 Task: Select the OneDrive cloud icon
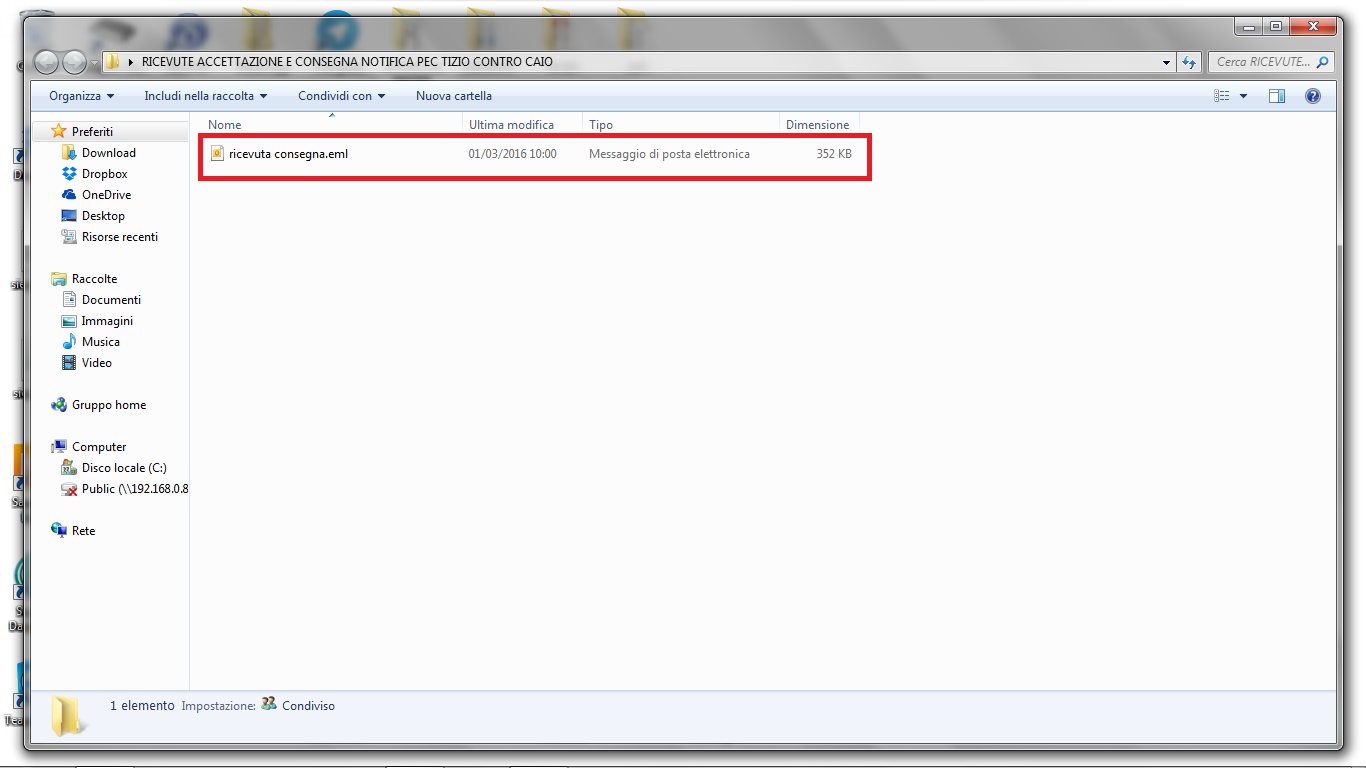(x=69, y=195)
